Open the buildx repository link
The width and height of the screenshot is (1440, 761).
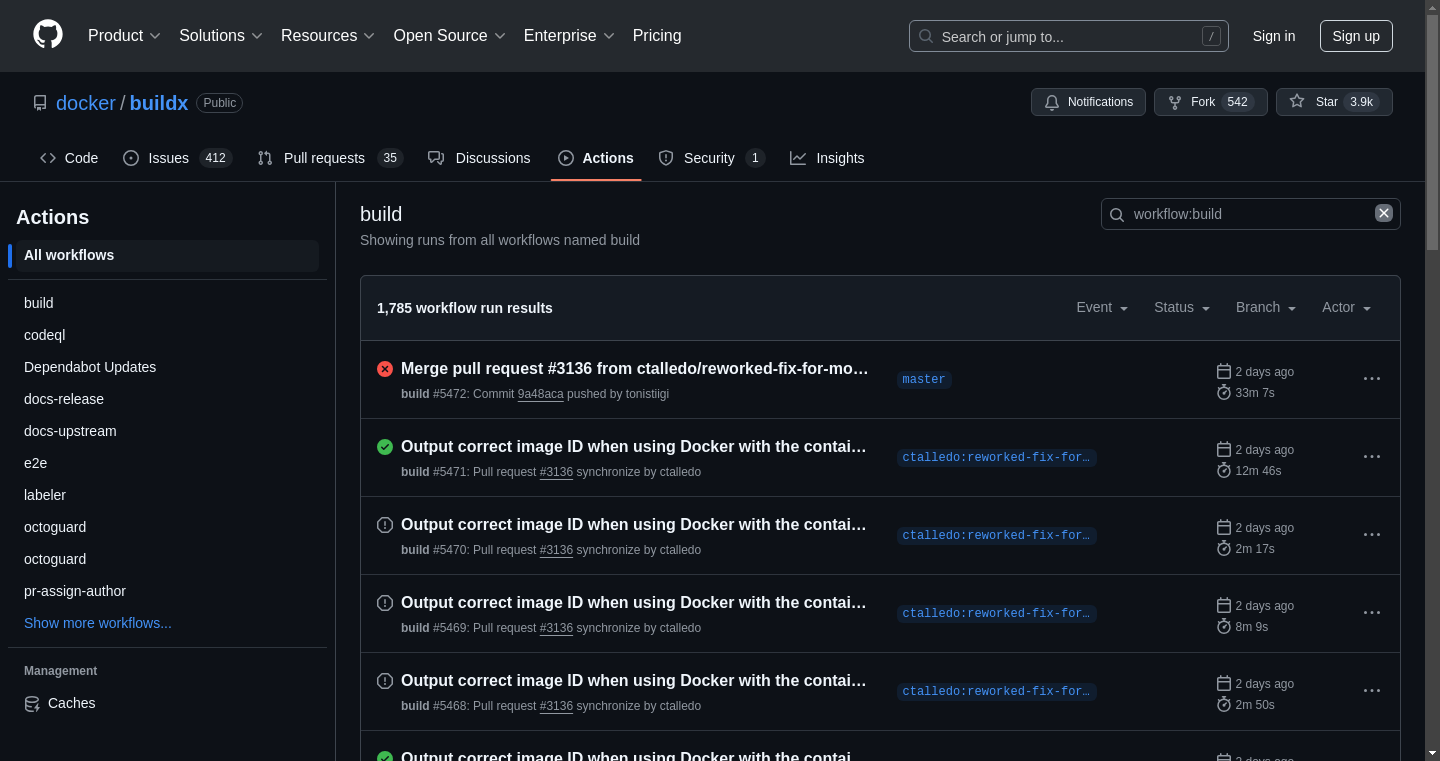159,102
